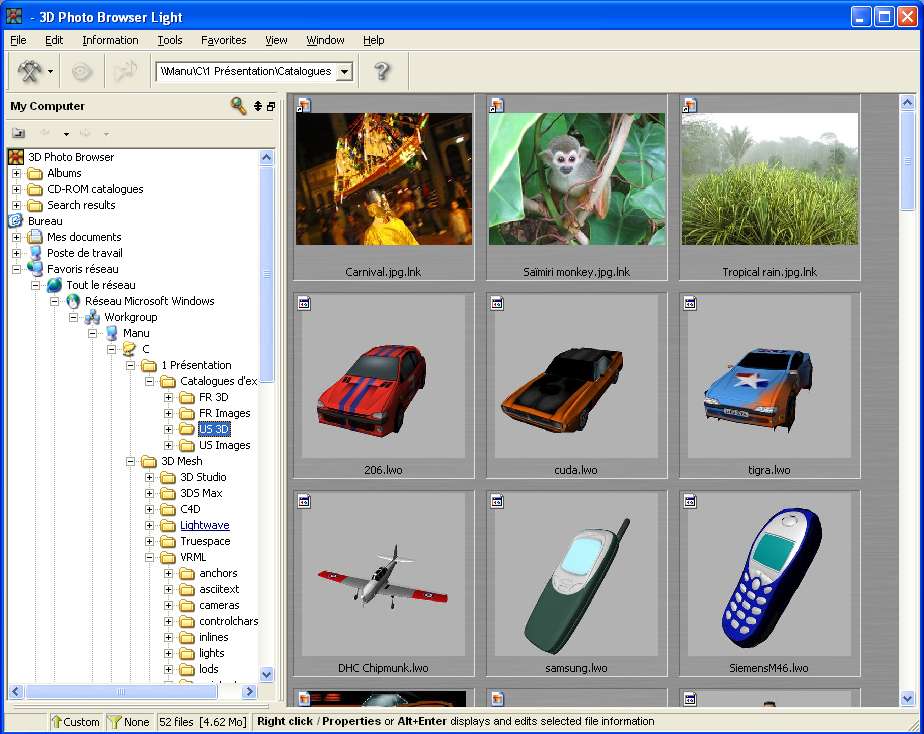Collapse the Workgroup tree node
The width and height of the screenshot is (924, 734).
[x=74, y=317]
